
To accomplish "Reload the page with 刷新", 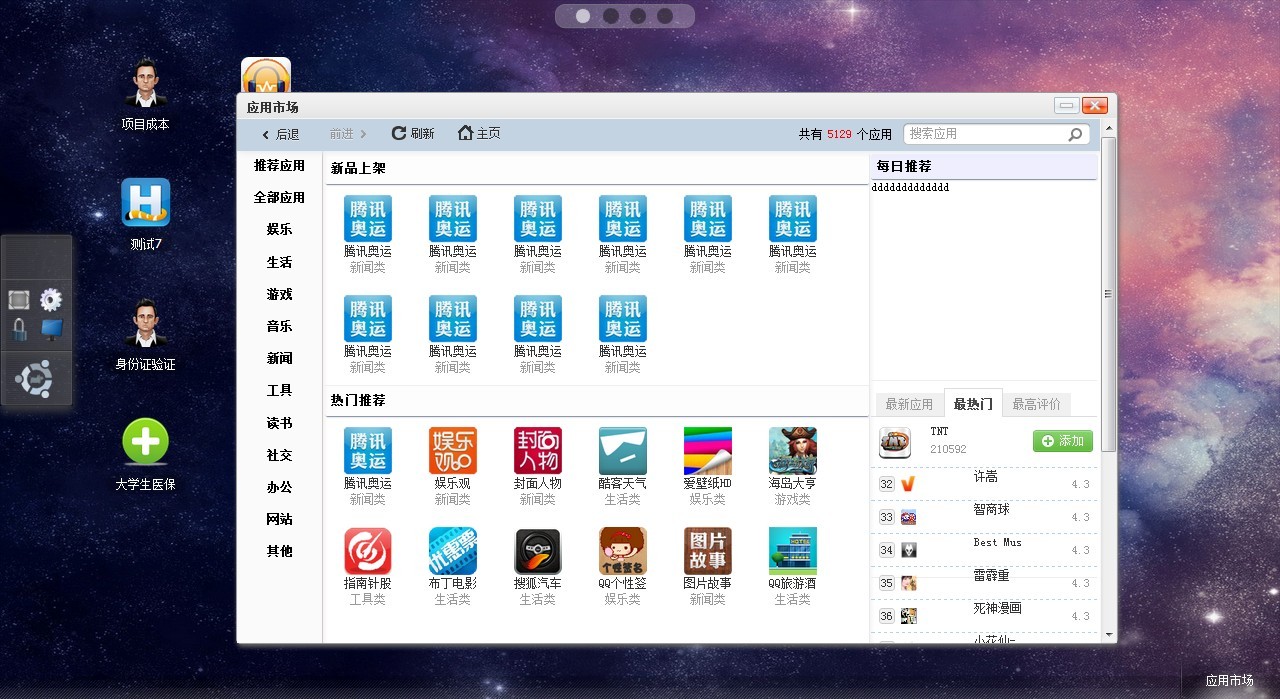I will [413, 133].
